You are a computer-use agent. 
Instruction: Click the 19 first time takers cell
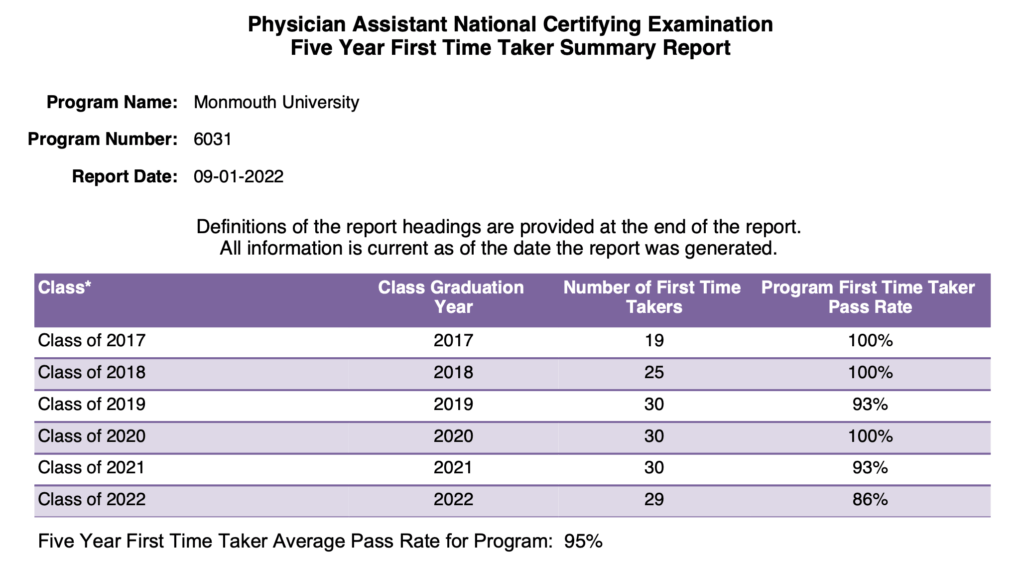[x=654, y=340]
